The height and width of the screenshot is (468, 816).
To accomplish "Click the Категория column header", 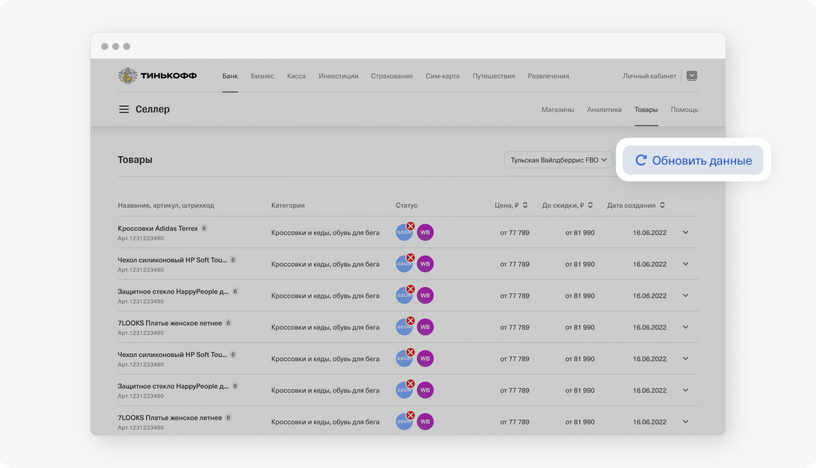I will coord(288,206).
